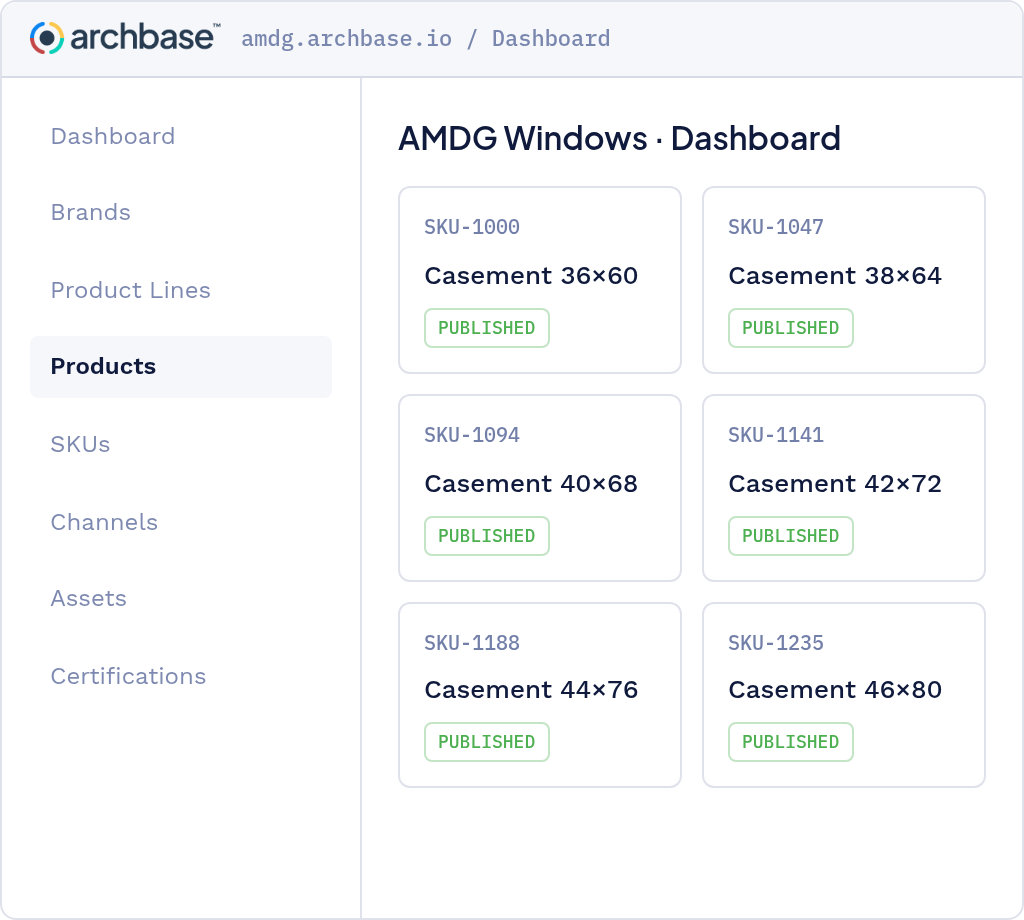
Task: Click the SKU-1094 label
Action: click(472, 435)
